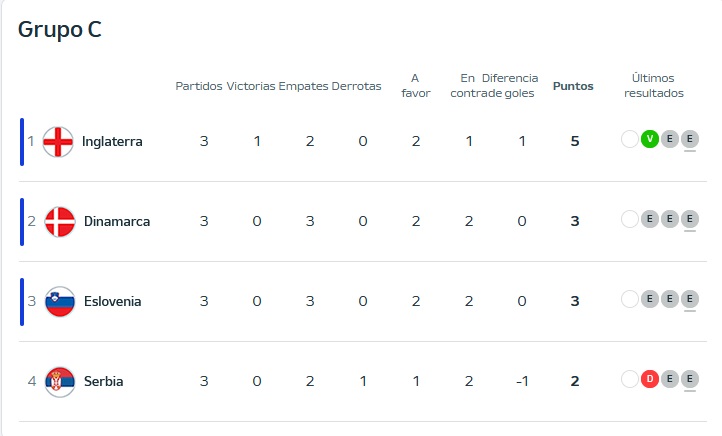Click Eslovenia's first gray E badge

[x=650, y=299]
